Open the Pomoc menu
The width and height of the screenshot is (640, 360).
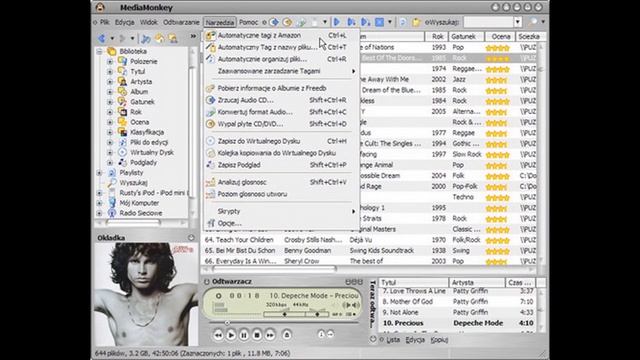pyautogui.click(x=249, y=22)
